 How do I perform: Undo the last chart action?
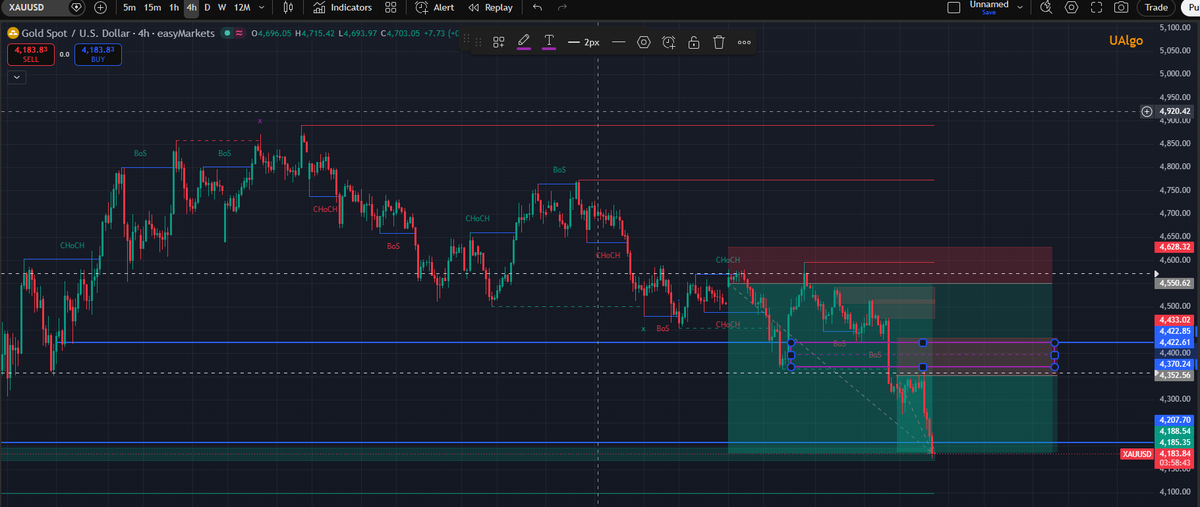coord(538,8)
